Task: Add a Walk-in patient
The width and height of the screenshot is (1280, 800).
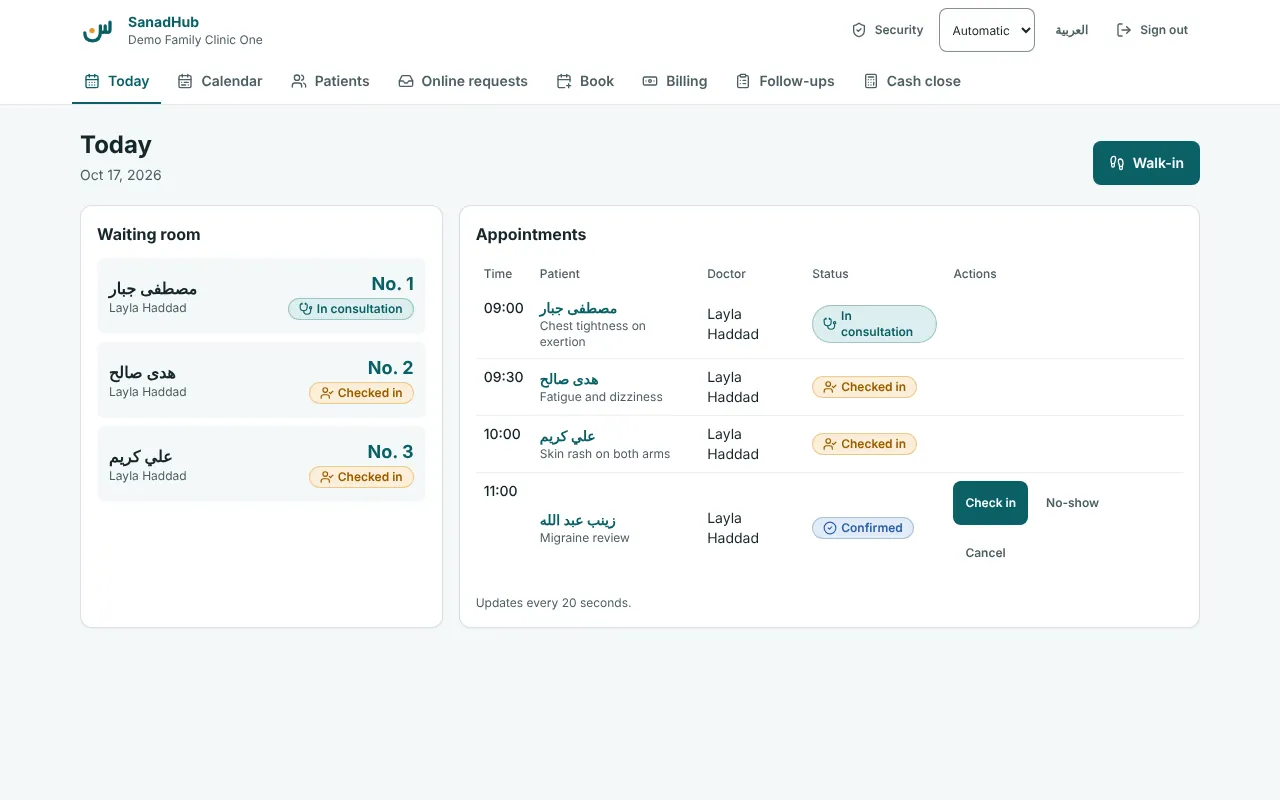Action: (1146, 163)
